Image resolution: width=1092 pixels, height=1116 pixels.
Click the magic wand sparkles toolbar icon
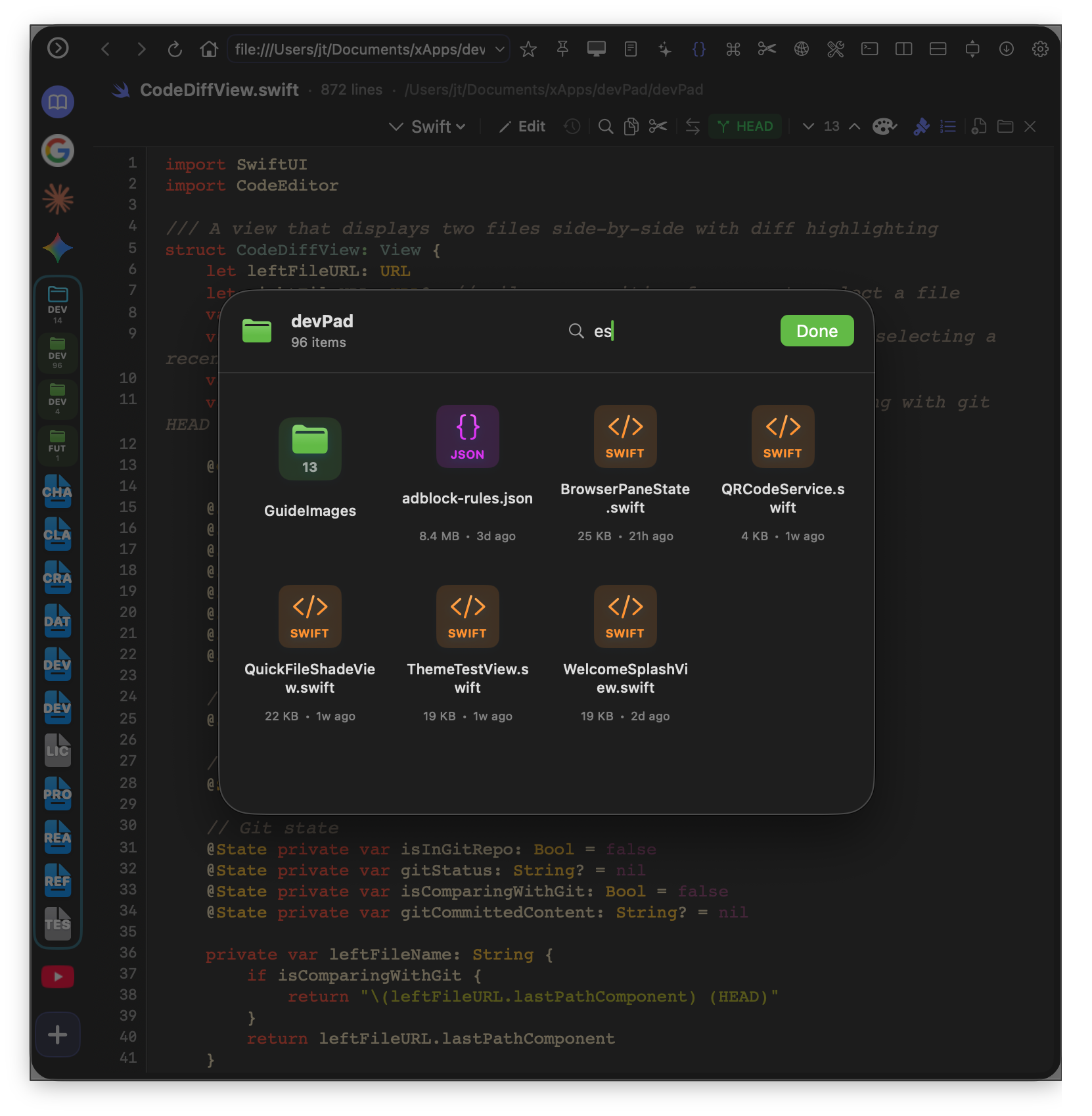665,49
